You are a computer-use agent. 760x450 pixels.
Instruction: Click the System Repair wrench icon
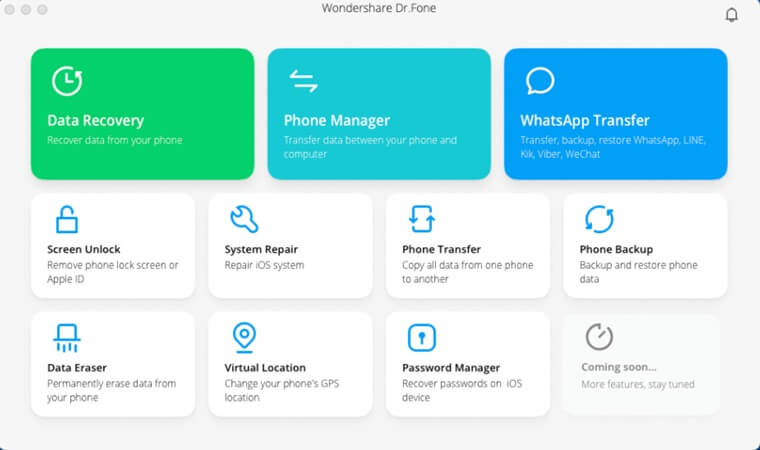244,219
